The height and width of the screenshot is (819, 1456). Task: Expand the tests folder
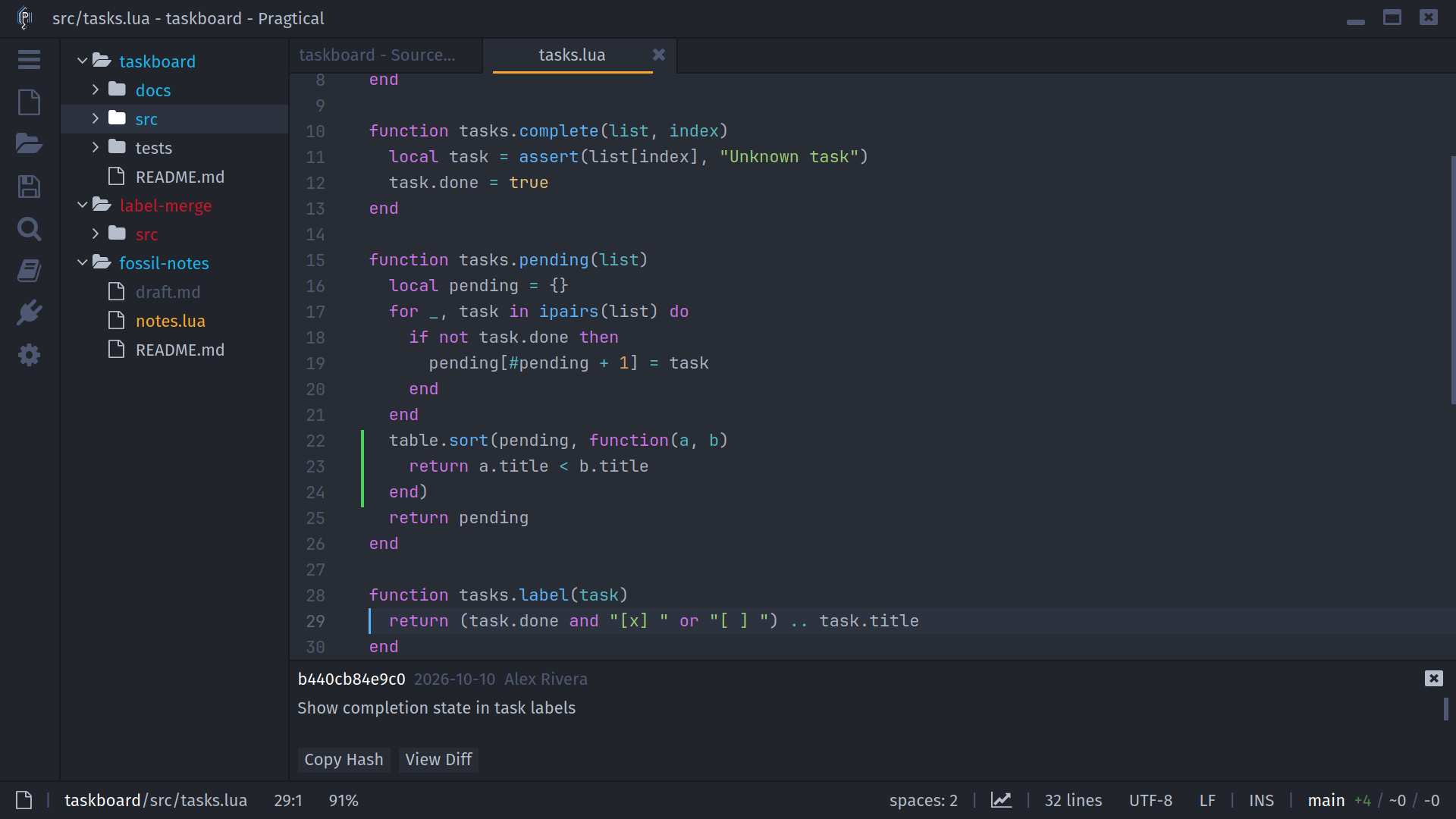[96, 147]
